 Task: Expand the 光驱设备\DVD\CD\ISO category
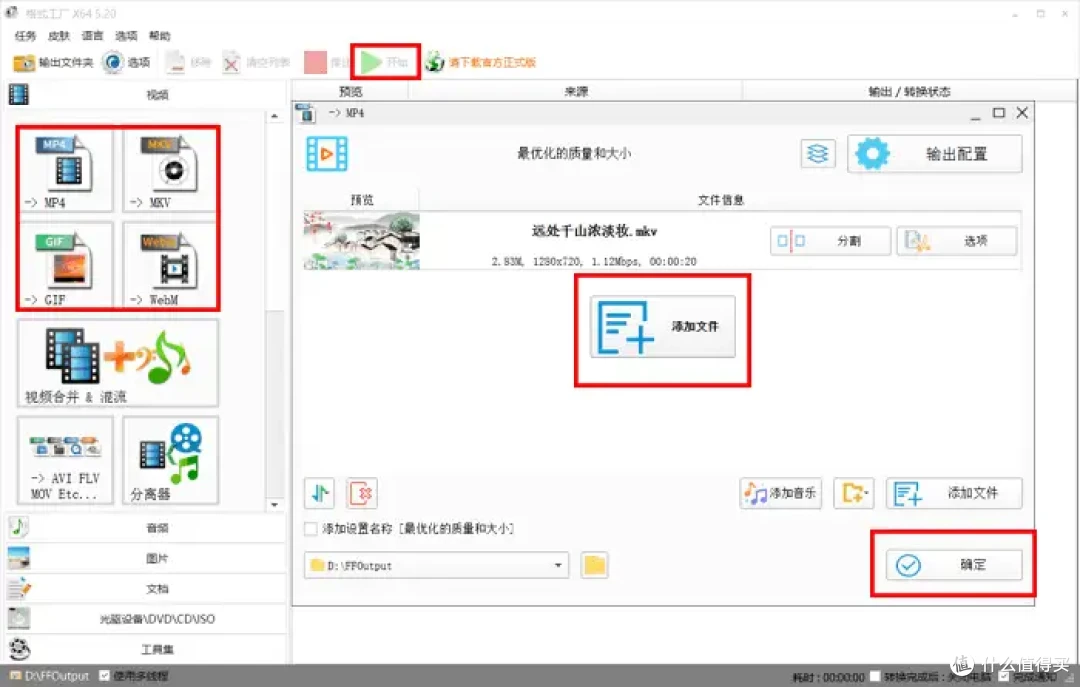pos(145,619)
